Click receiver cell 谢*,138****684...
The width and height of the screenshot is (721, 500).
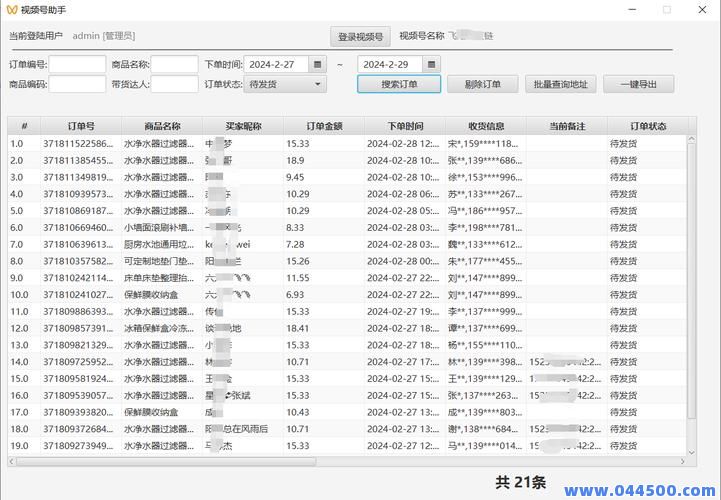pos(484,429)
